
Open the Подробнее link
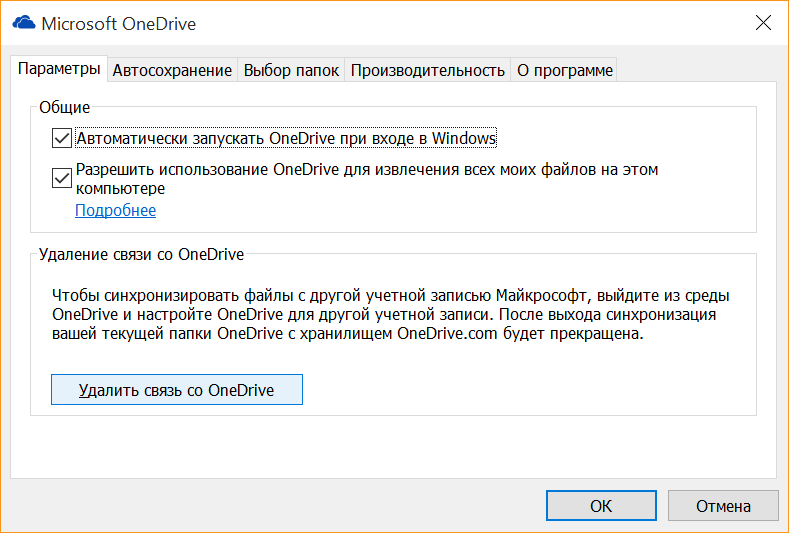(115, 210)
